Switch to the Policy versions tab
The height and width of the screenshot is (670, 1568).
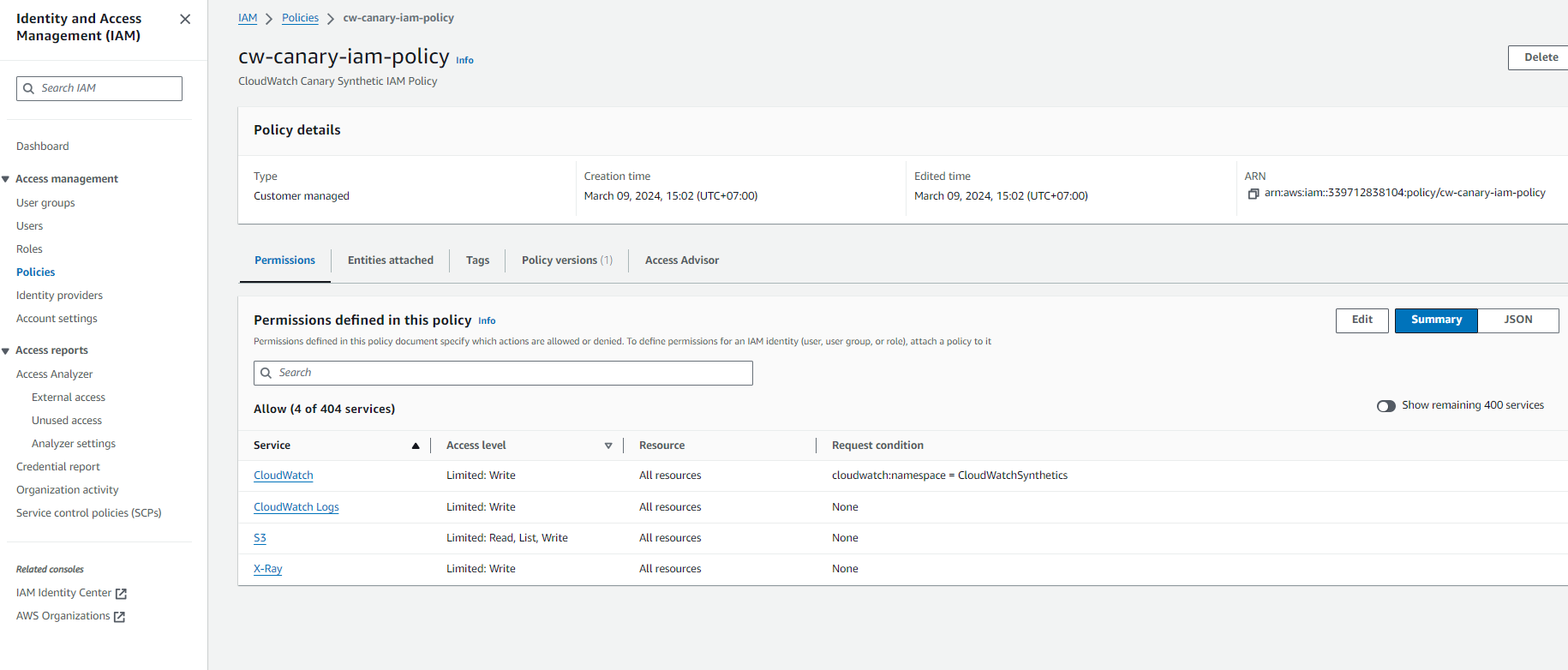tap(566, 260)
